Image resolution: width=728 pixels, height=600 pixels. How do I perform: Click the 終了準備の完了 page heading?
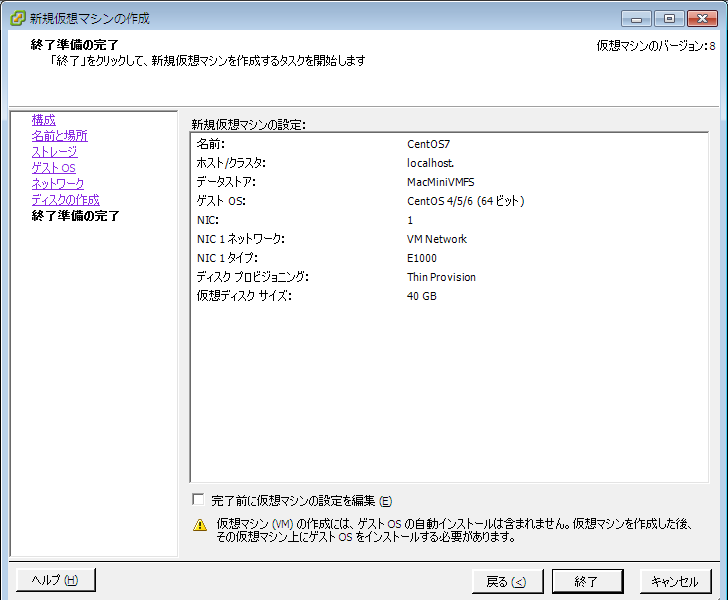click(74, 45)
